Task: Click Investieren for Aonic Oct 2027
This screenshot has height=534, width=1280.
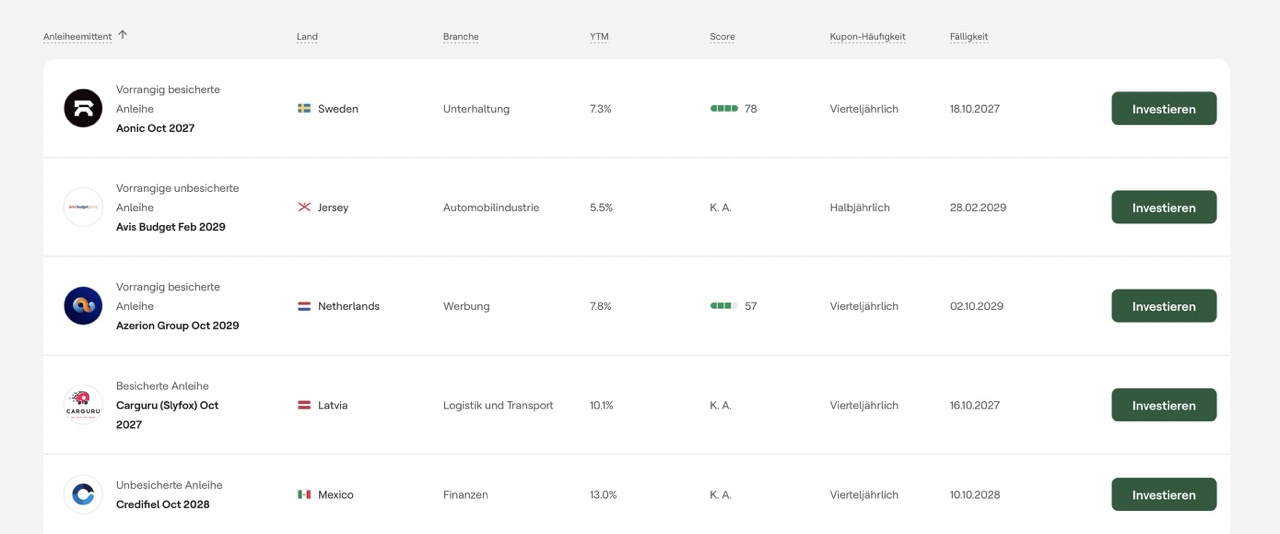Action: 1163,108
